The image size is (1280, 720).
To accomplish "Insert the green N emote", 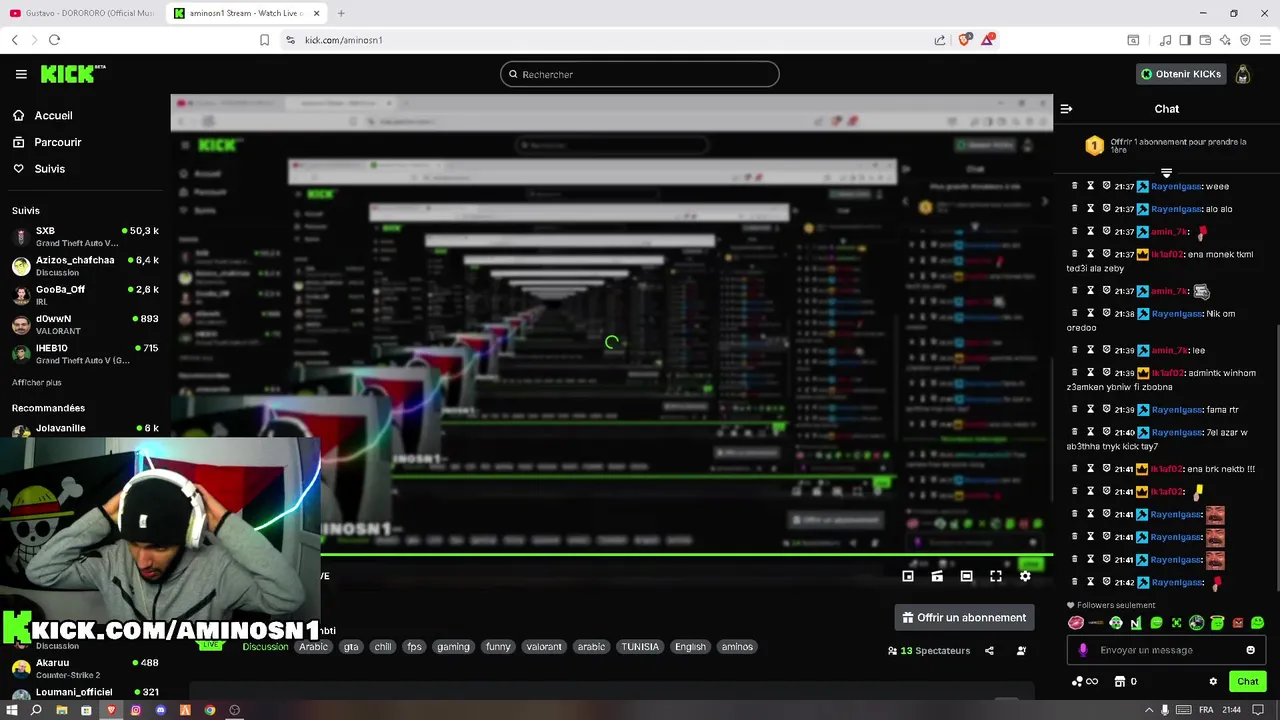I will (x=1136, y=623).
